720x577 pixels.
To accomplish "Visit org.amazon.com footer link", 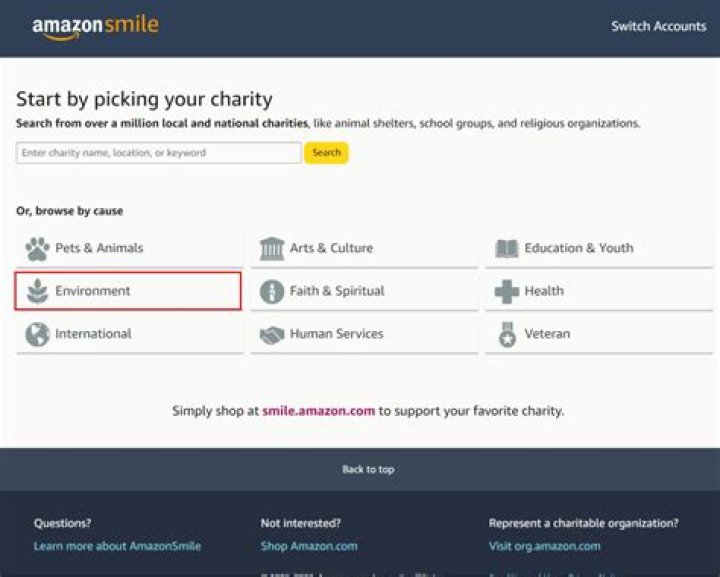I will (x=544, y=546).
